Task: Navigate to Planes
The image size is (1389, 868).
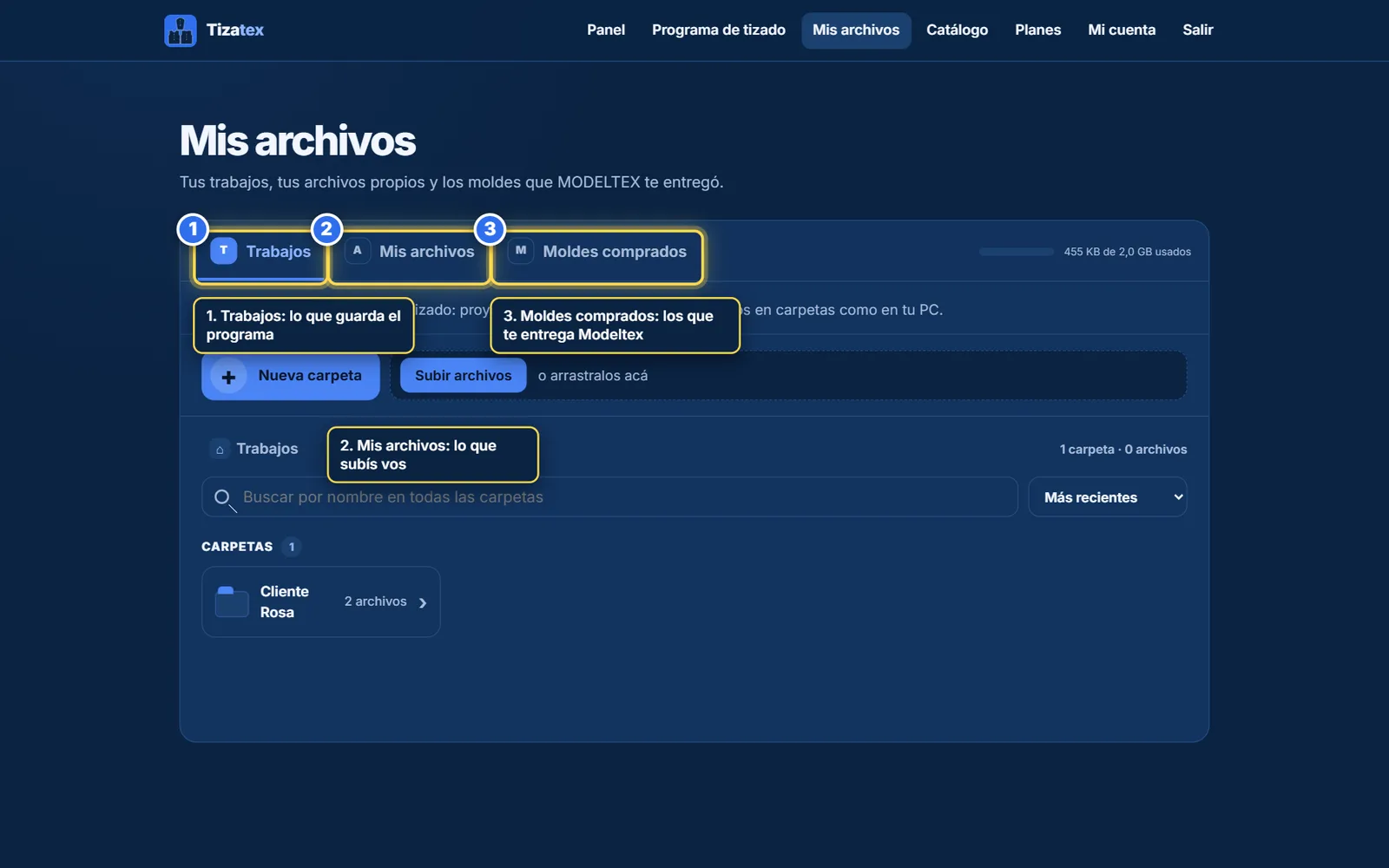Action: point(1037,30)
